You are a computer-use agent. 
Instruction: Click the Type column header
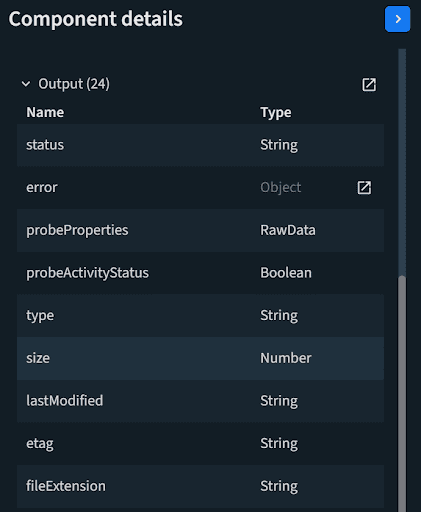pyautogui.click(x=276, y=113)
